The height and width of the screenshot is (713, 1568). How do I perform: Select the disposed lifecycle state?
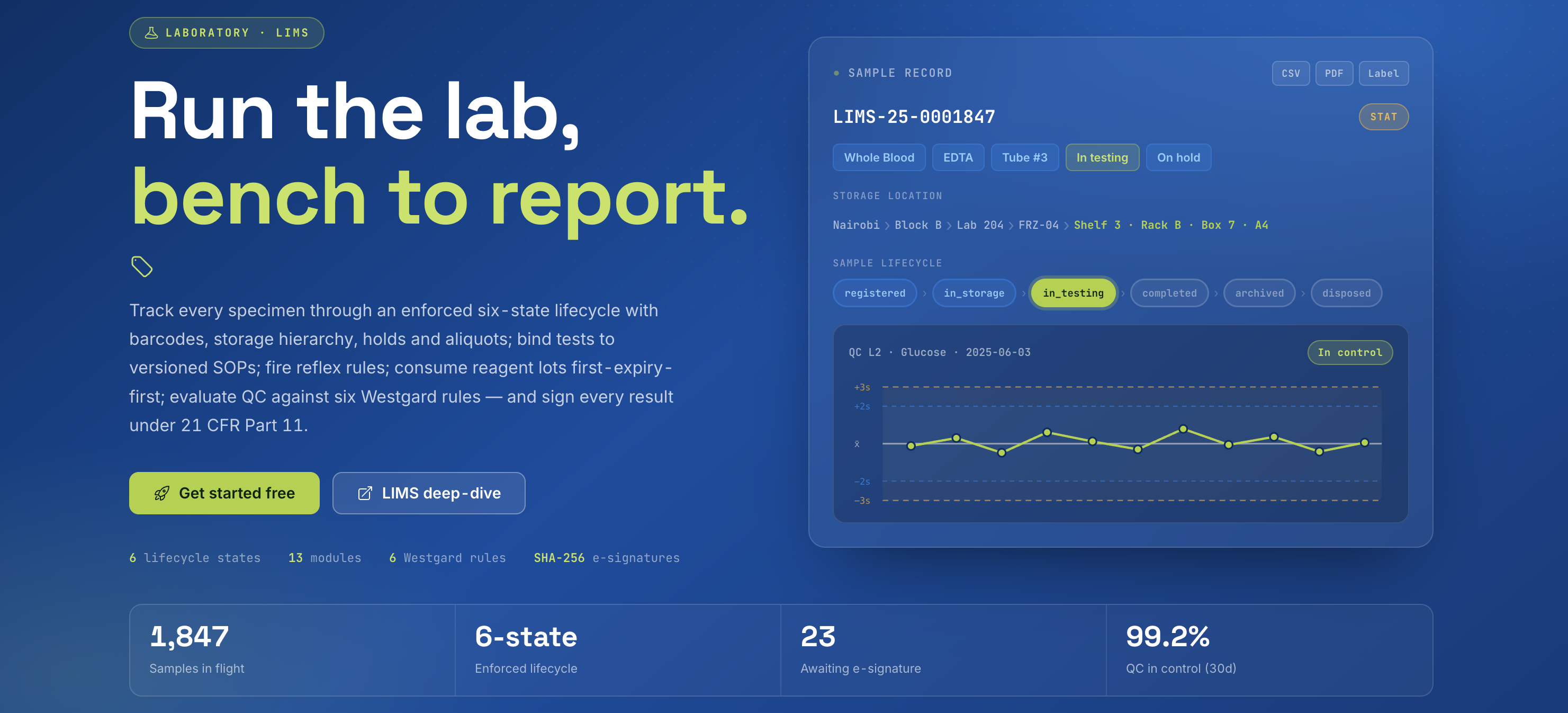[1346, 293]
